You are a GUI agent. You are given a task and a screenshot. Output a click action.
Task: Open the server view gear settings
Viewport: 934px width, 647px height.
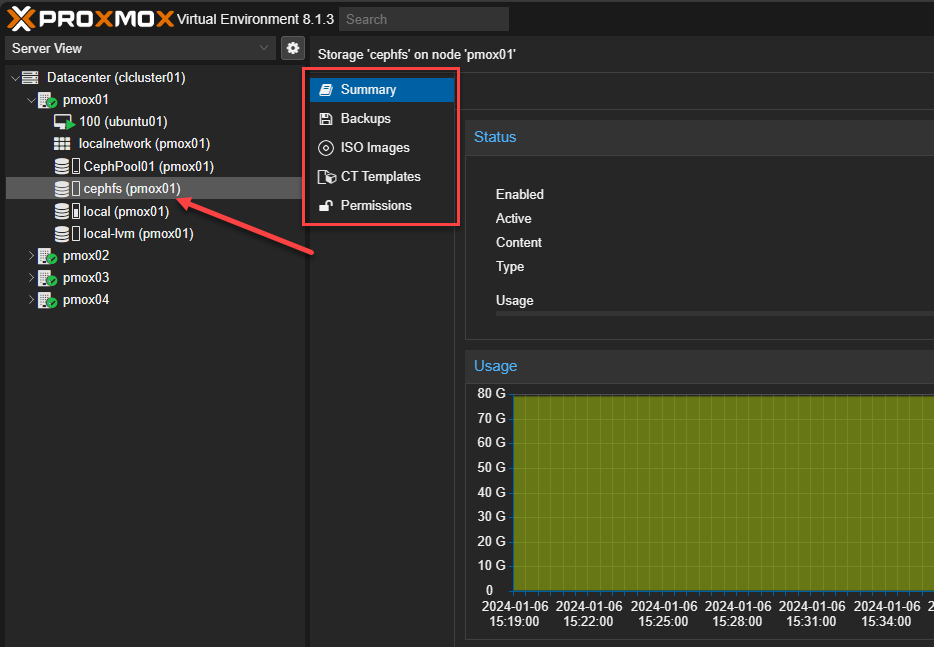pos(292,48)
